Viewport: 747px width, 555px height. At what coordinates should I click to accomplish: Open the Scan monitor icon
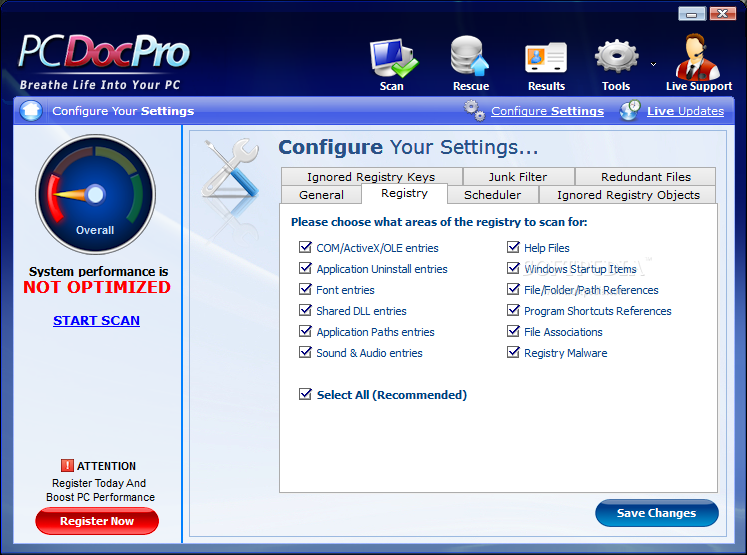point(394,58)
